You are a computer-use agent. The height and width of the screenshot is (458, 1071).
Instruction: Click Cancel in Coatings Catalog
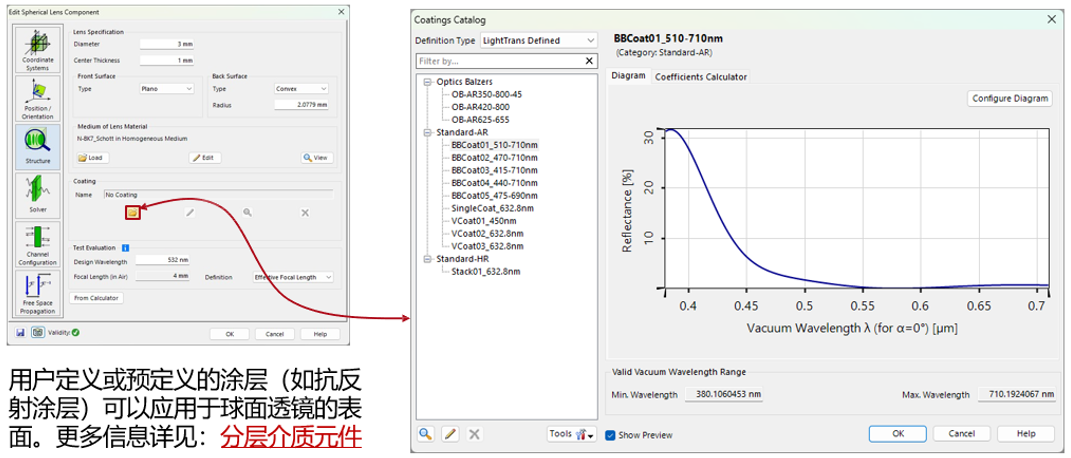962,433
